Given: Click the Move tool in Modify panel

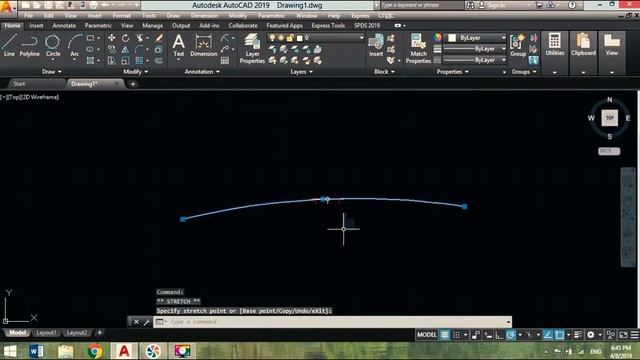Looking at the screenshot, I should click(x=111, y=38).
